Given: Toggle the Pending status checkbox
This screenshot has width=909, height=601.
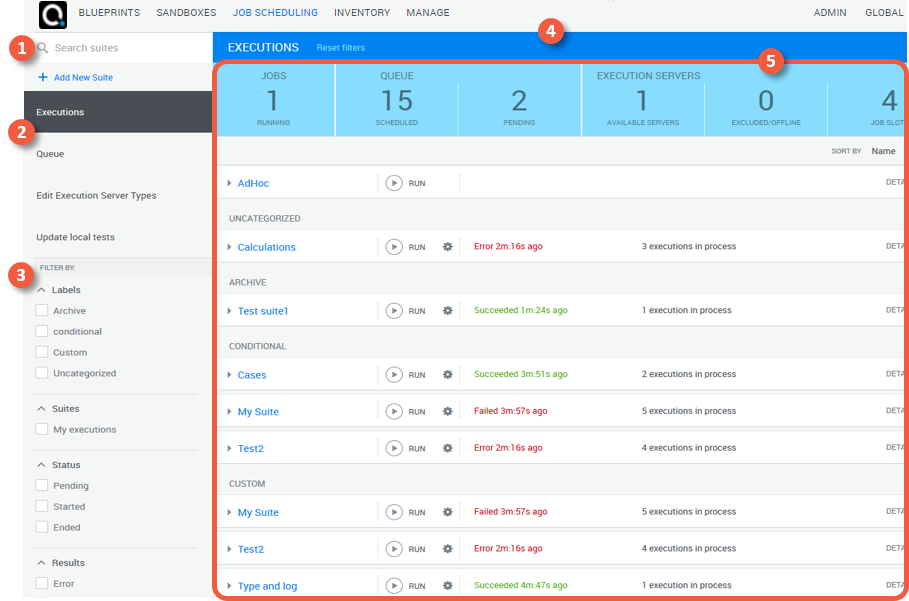Looking at the screenshot, I should (x=42, y=485).
